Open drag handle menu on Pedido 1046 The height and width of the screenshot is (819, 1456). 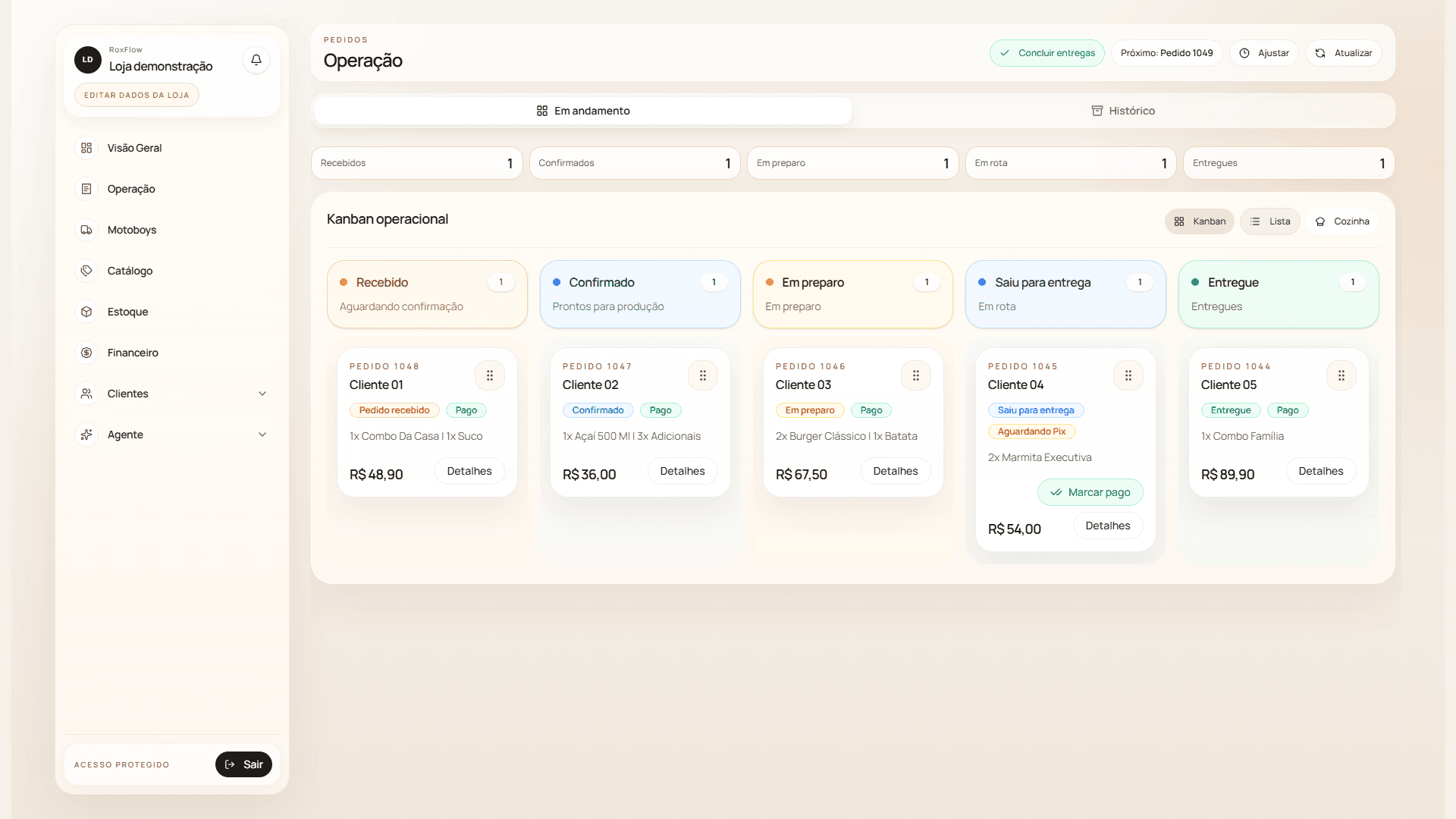(x=916, y=375)
